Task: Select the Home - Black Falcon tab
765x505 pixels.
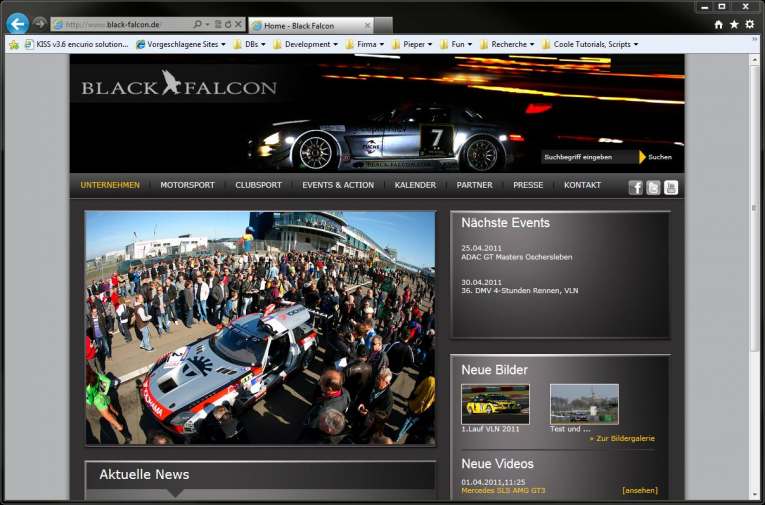Action: pos(311,25)
